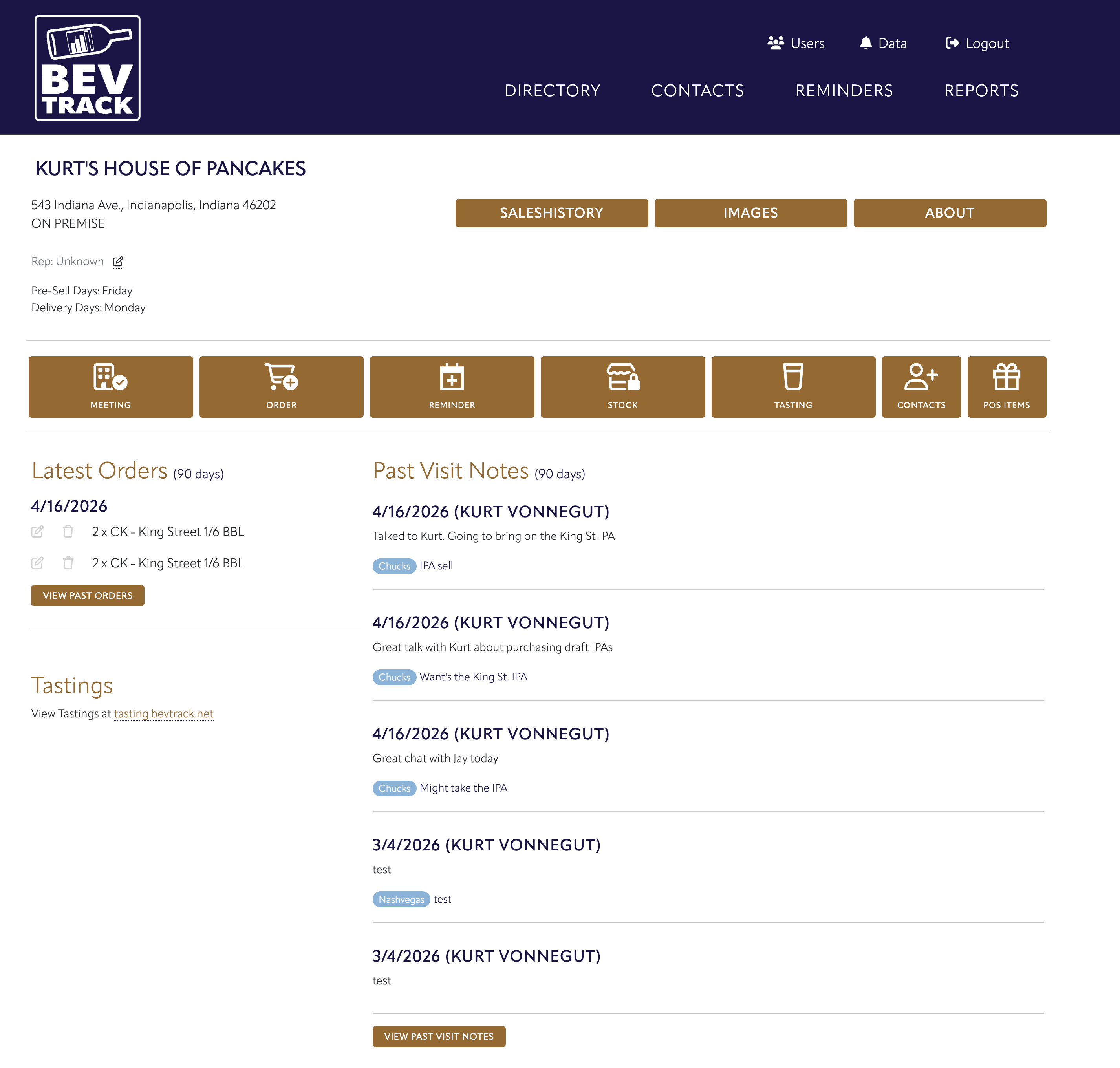Switch to the Saleshistory tab
This screenshot has height=1068, width=1120.
point(551,213)
